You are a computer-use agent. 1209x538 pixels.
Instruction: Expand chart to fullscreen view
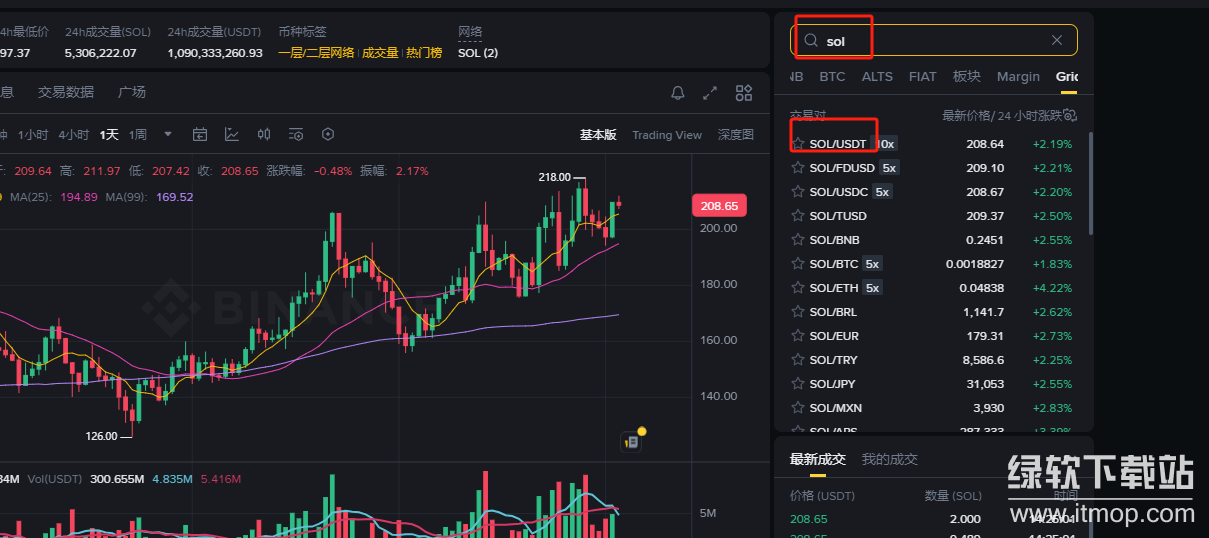click(x=710, y=93)
